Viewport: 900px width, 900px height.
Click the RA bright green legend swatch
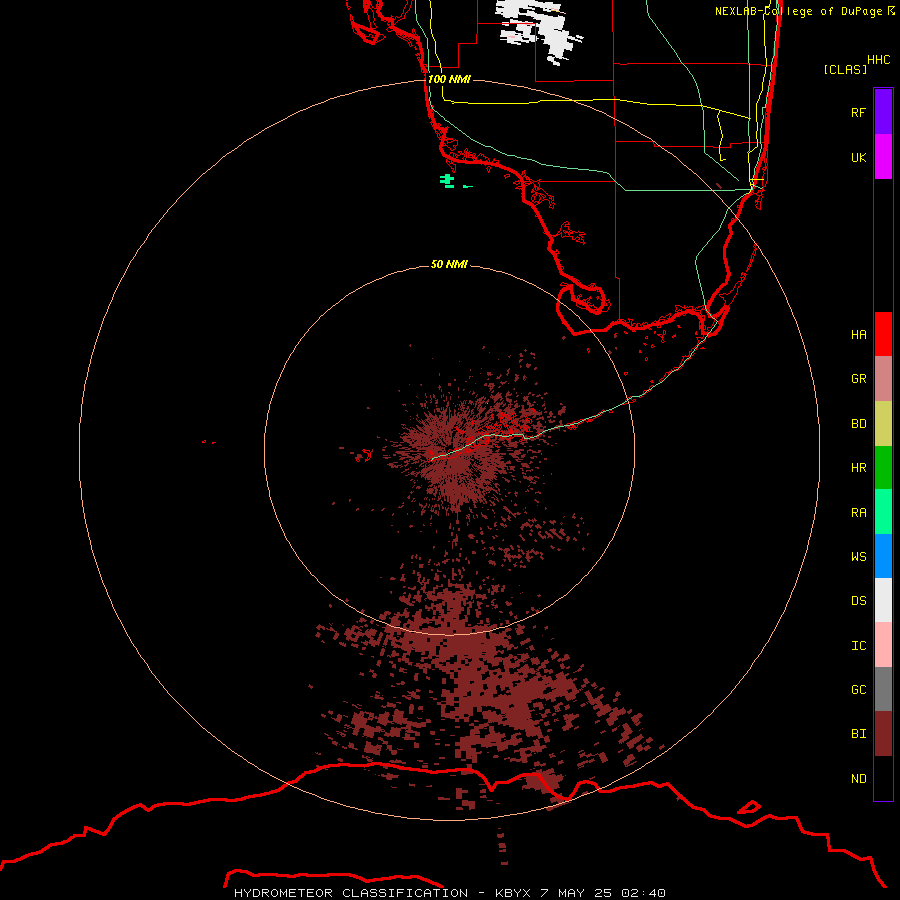[x=883, y=512]
